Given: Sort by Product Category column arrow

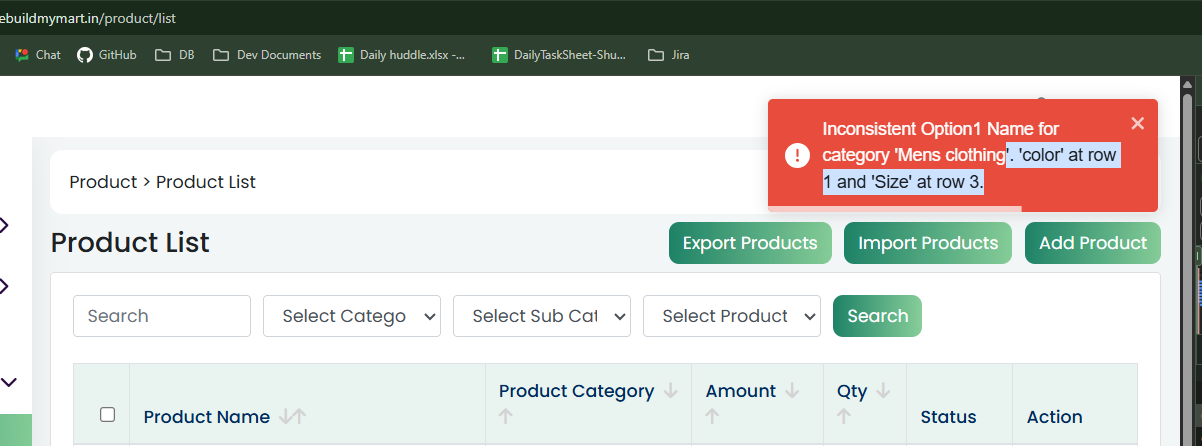Looking at the screenshot, I should coord(670,391).
